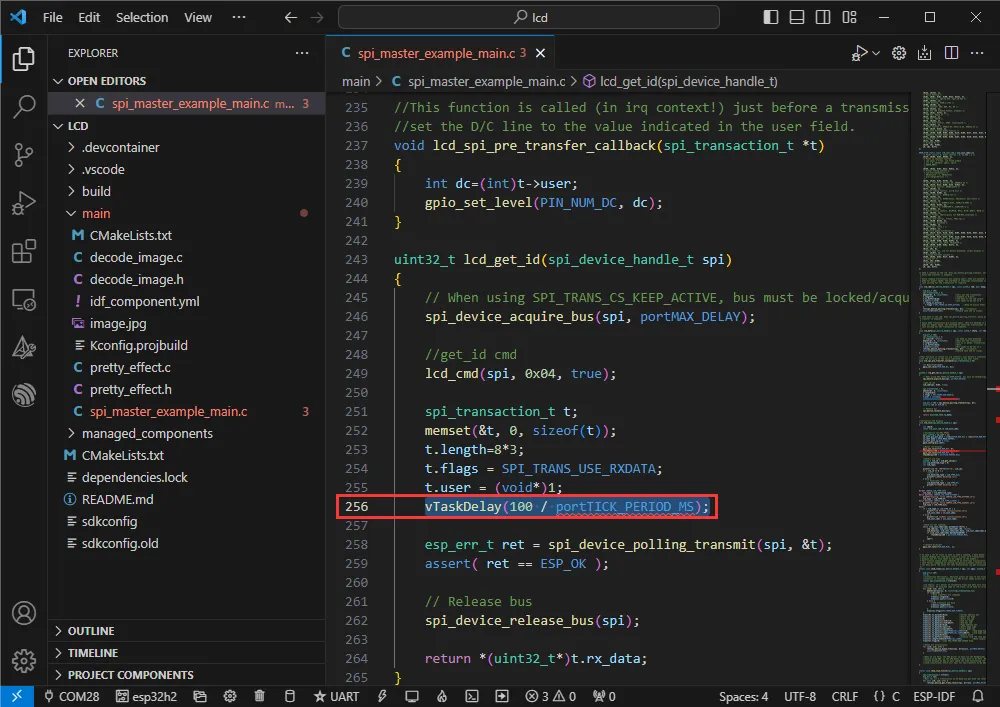Click the trash icon in status bar
The image size is (1000, 707).
(x=260, y=696)
